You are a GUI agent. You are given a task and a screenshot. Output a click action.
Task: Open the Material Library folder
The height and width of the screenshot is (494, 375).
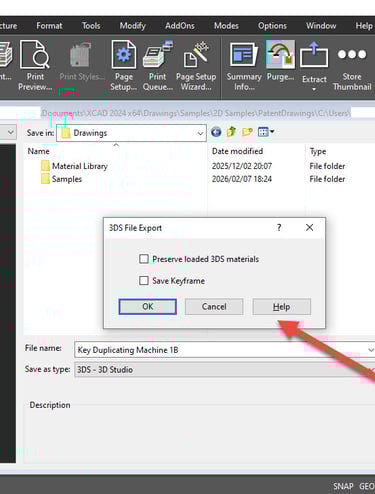coord(74,166)
